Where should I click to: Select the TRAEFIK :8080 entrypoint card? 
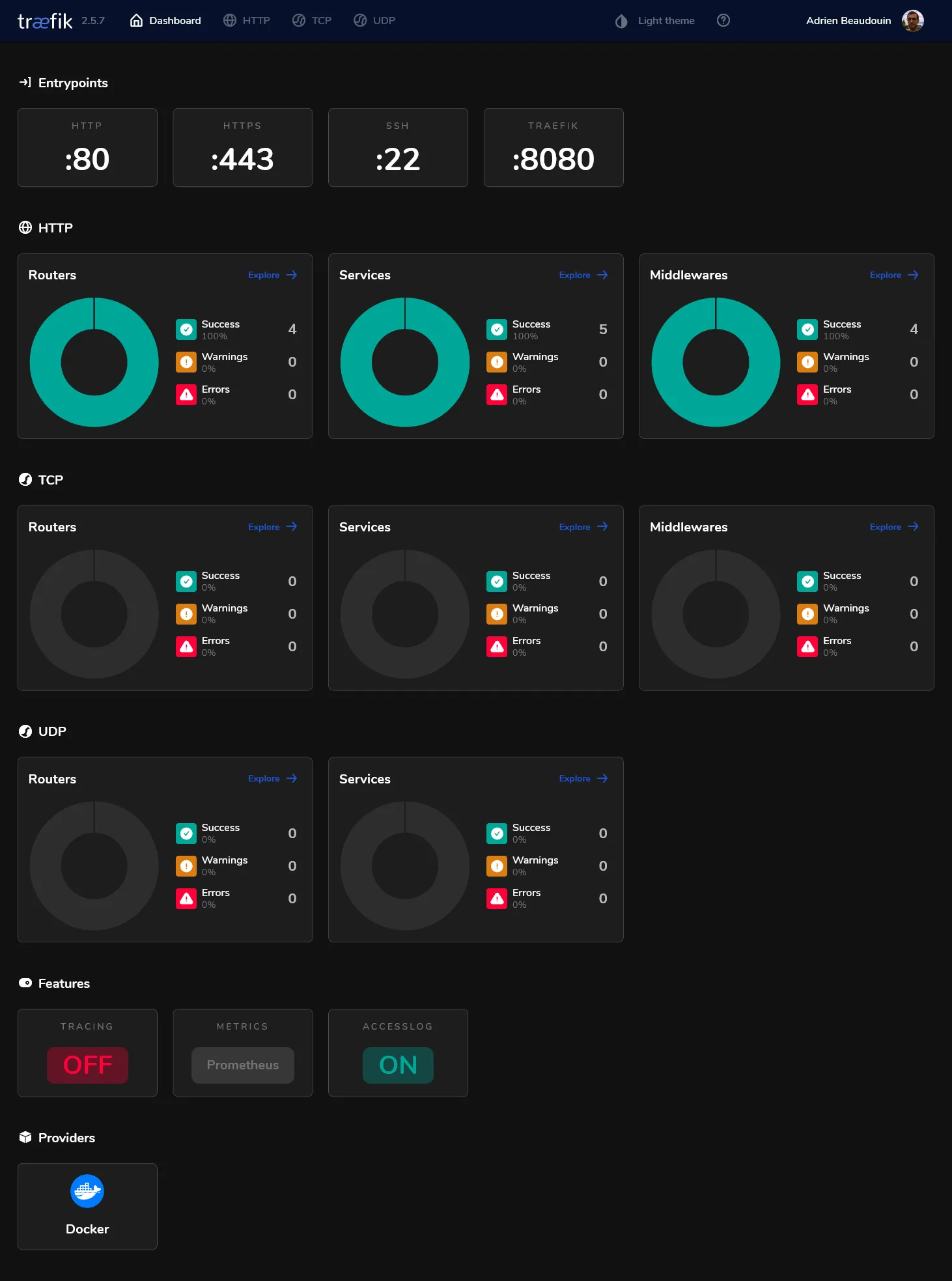[x=553, y=148]
